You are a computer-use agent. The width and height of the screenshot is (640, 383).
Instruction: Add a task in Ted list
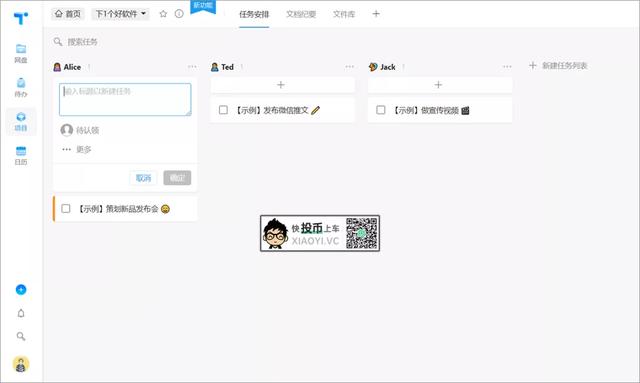[282, 85]
